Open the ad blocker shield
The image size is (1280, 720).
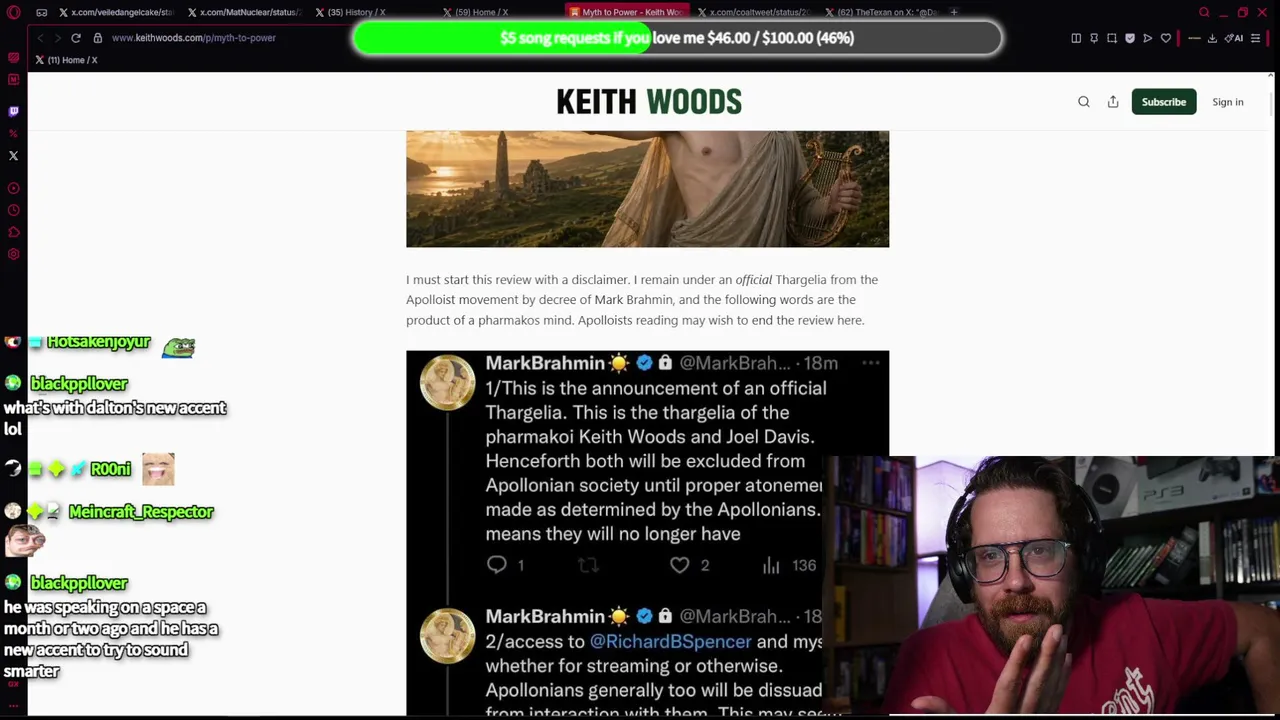point(1130,38)
